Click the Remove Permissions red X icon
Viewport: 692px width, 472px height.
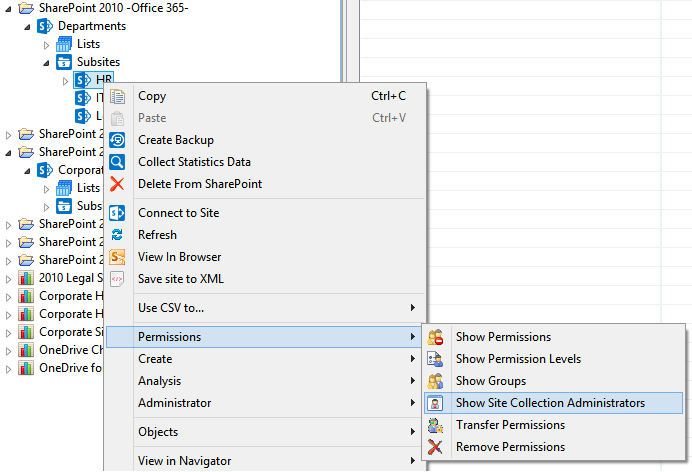(435, 447)
